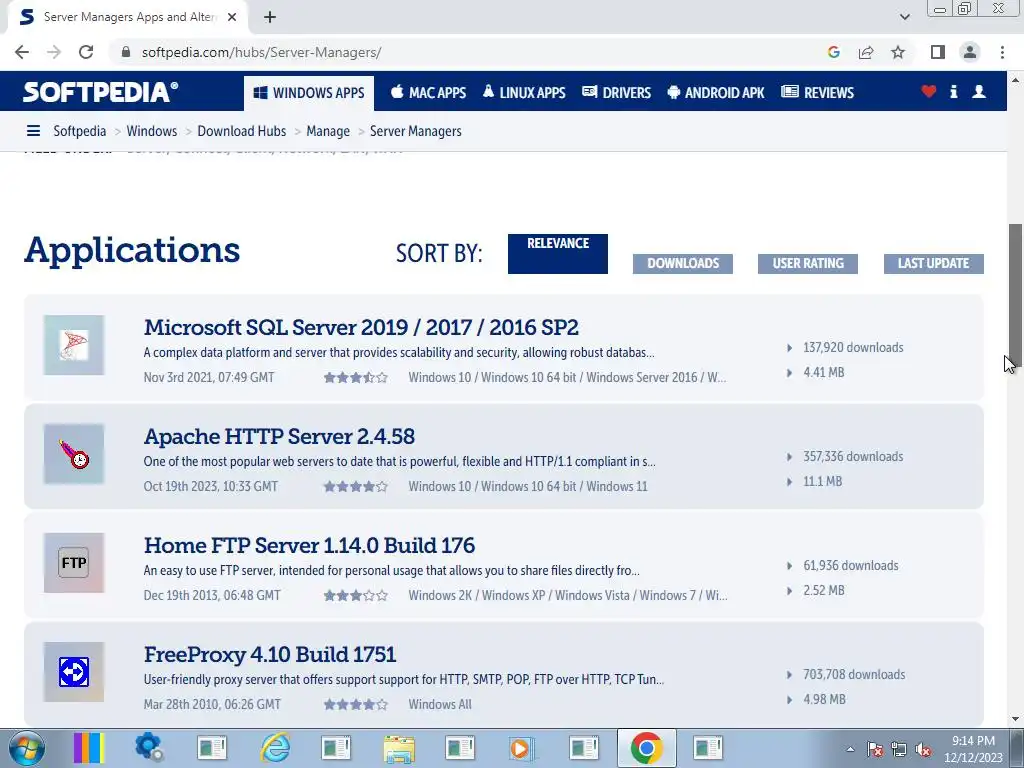The image size is (1024, 768).
Task: Open the Reviews section
Action: tap(818, 92)
